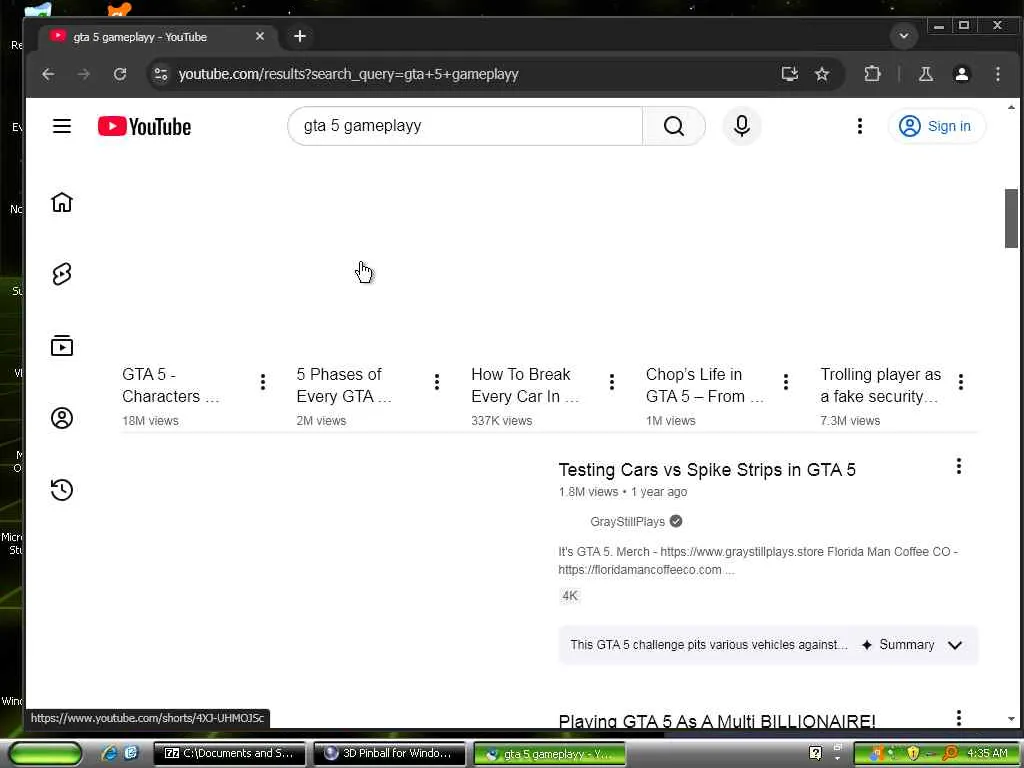The image size is (1024, 768).
Task: Click the 1.8M views text
Action: 588,492
